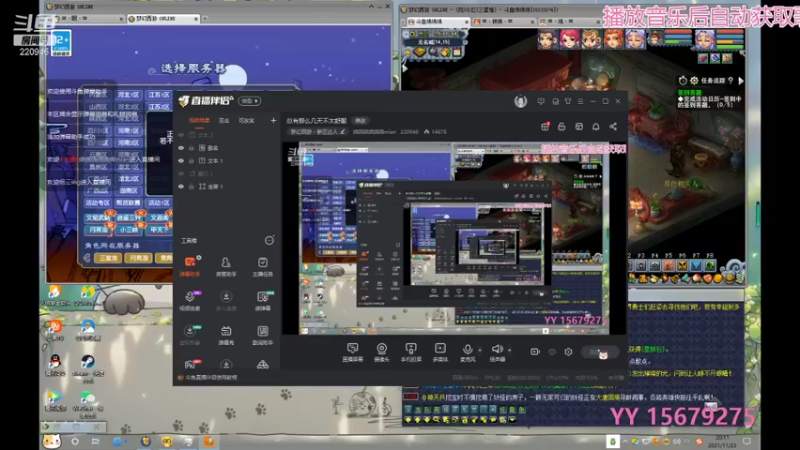Screen dimensions: 800x450
Task: Toggle the lock on 歌名 source
Action: point(191,148)
